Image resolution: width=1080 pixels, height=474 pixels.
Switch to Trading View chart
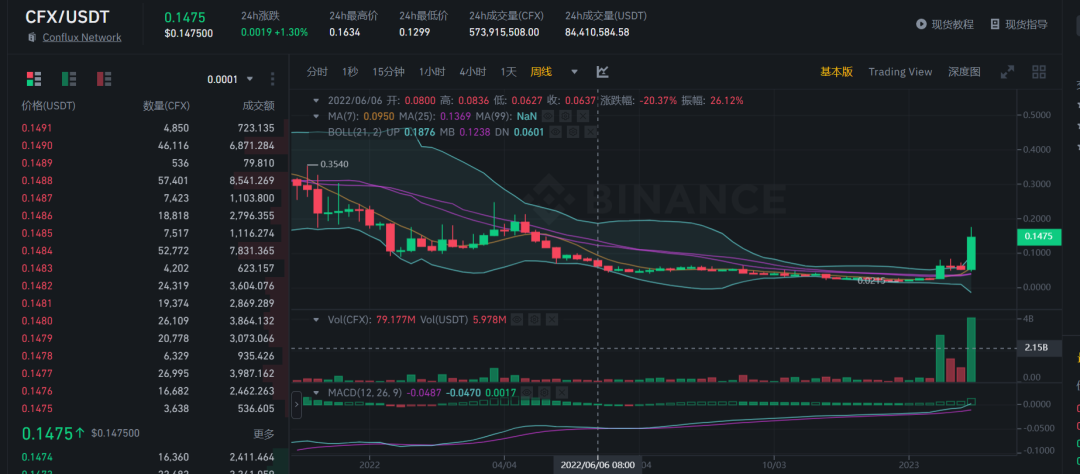point(900,72)
